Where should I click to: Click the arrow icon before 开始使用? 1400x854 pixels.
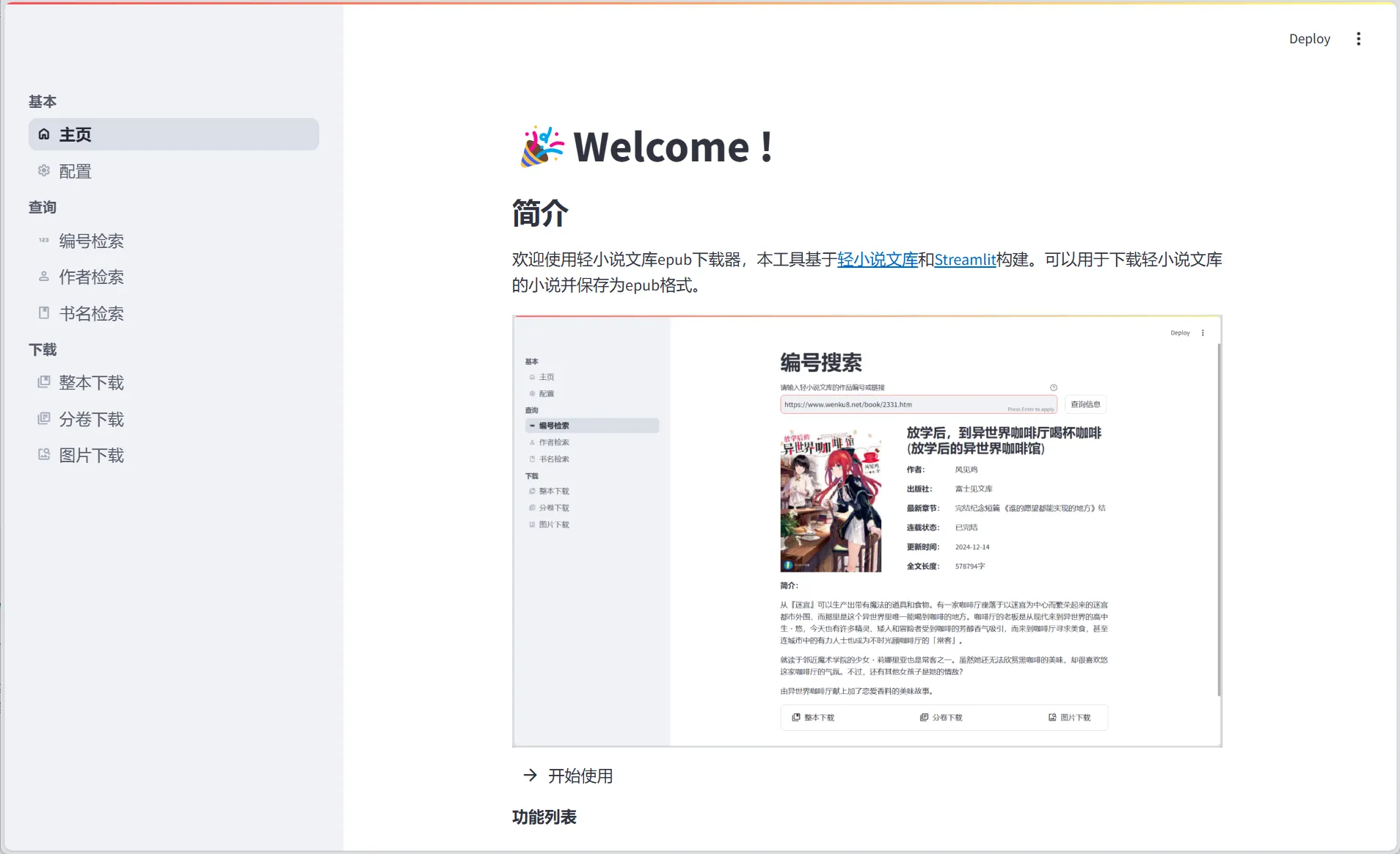click(x=530, y=775)
